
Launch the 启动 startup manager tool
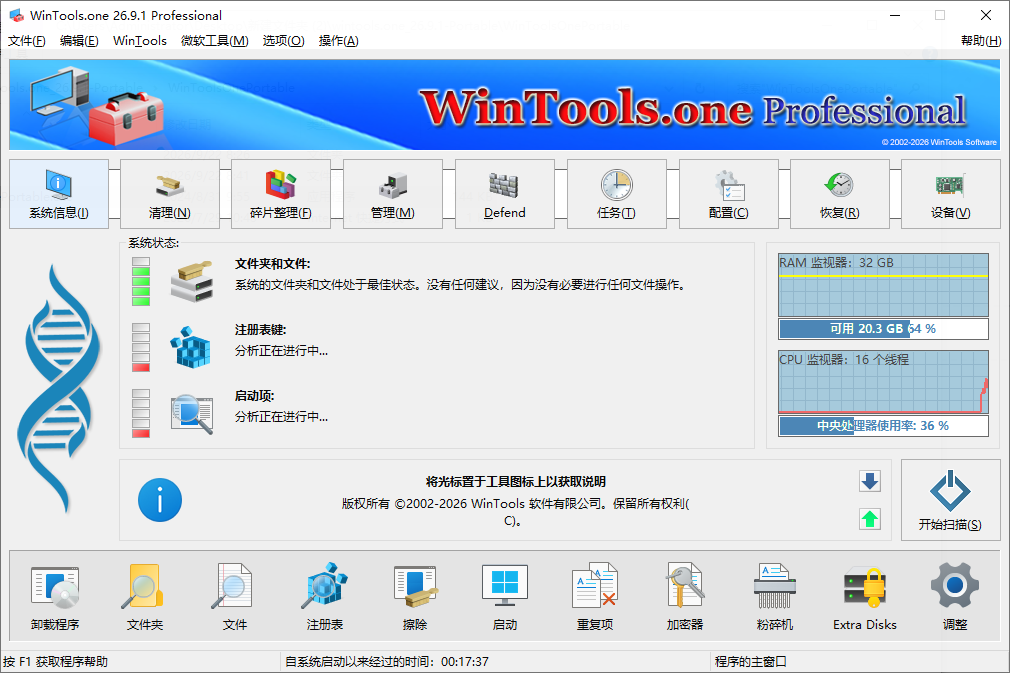[505, 596]
